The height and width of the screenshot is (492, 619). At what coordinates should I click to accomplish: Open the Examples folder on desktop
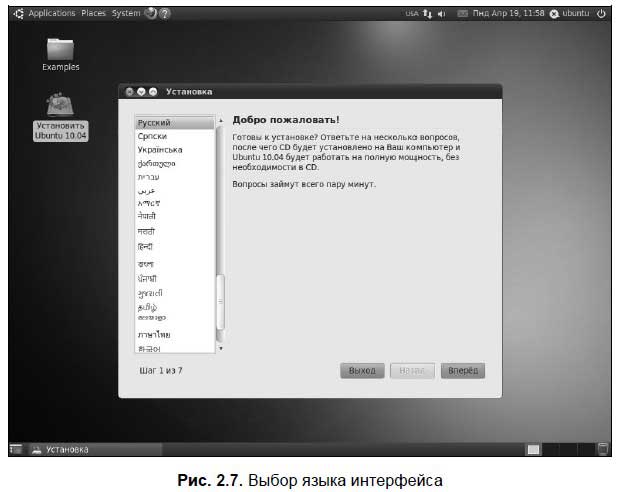coord(60,50)
